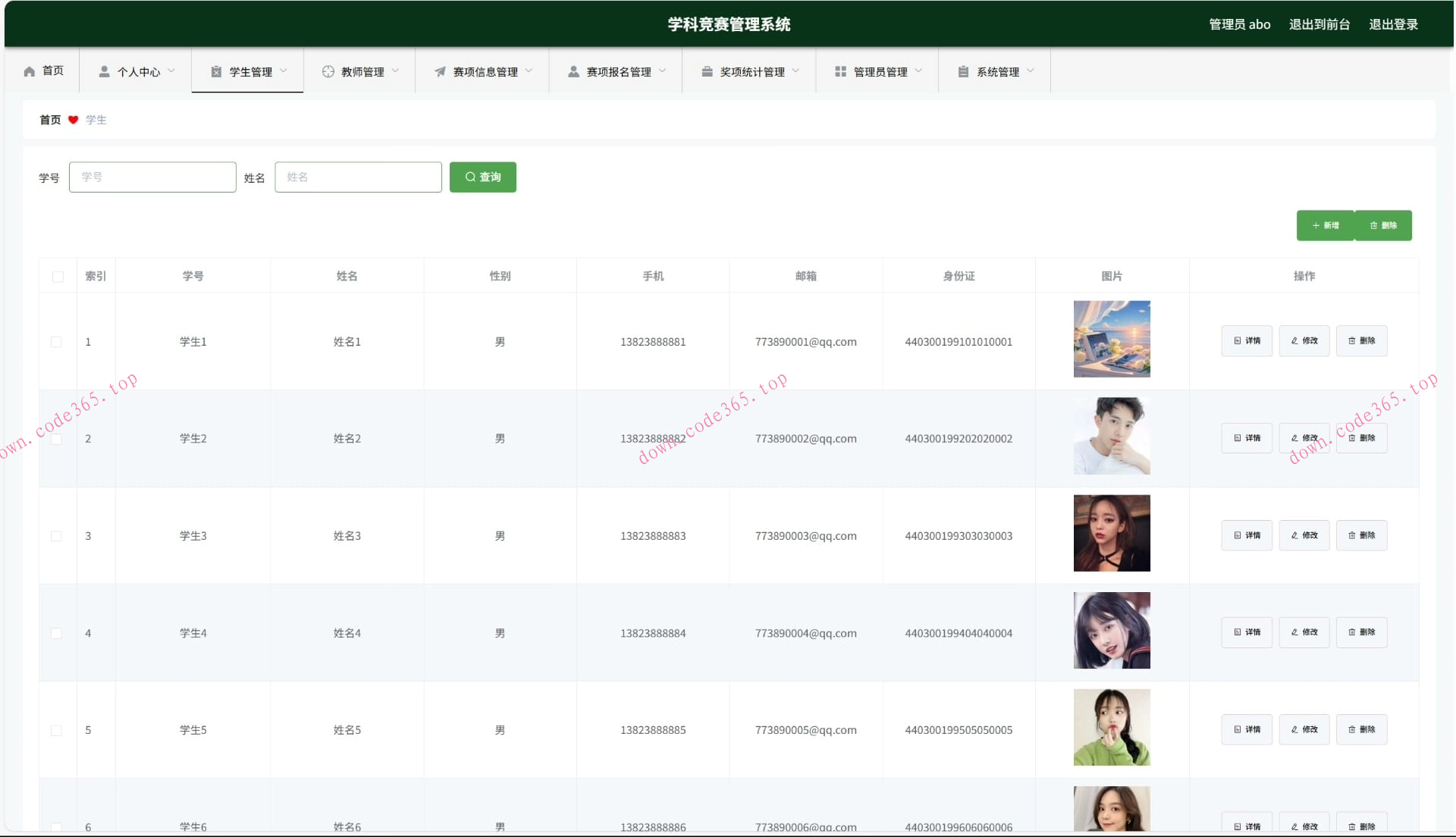
Task: Expand the 教师管理 dropdown chevron
Action: (395, 71)
